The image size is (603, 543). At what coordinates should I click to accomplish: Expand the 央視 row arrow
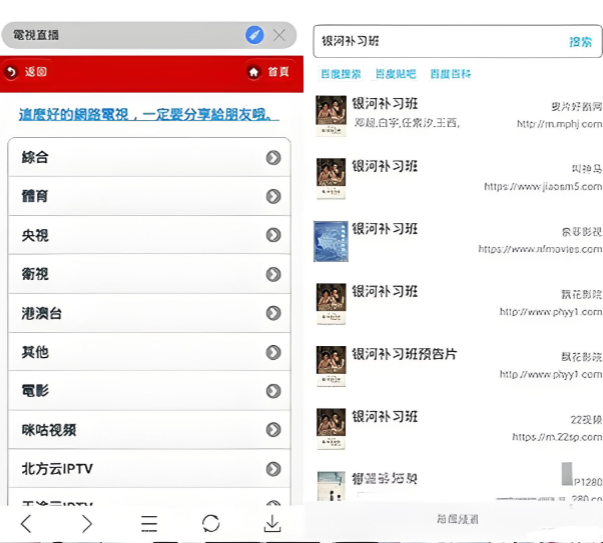pyautogui.click(x=273, y=235)
